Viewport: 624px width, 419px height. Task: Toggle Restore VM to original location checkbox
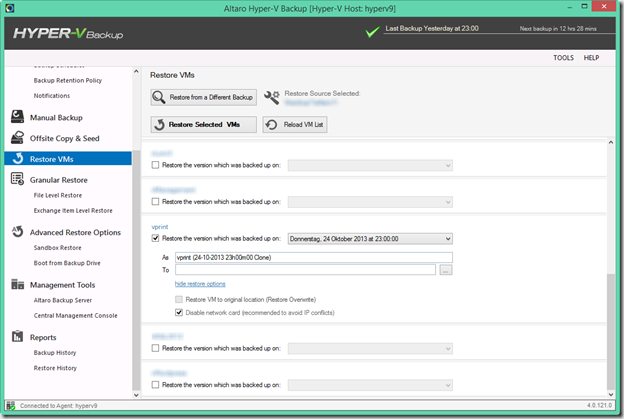pyautogui.click(x=179, y=299)
